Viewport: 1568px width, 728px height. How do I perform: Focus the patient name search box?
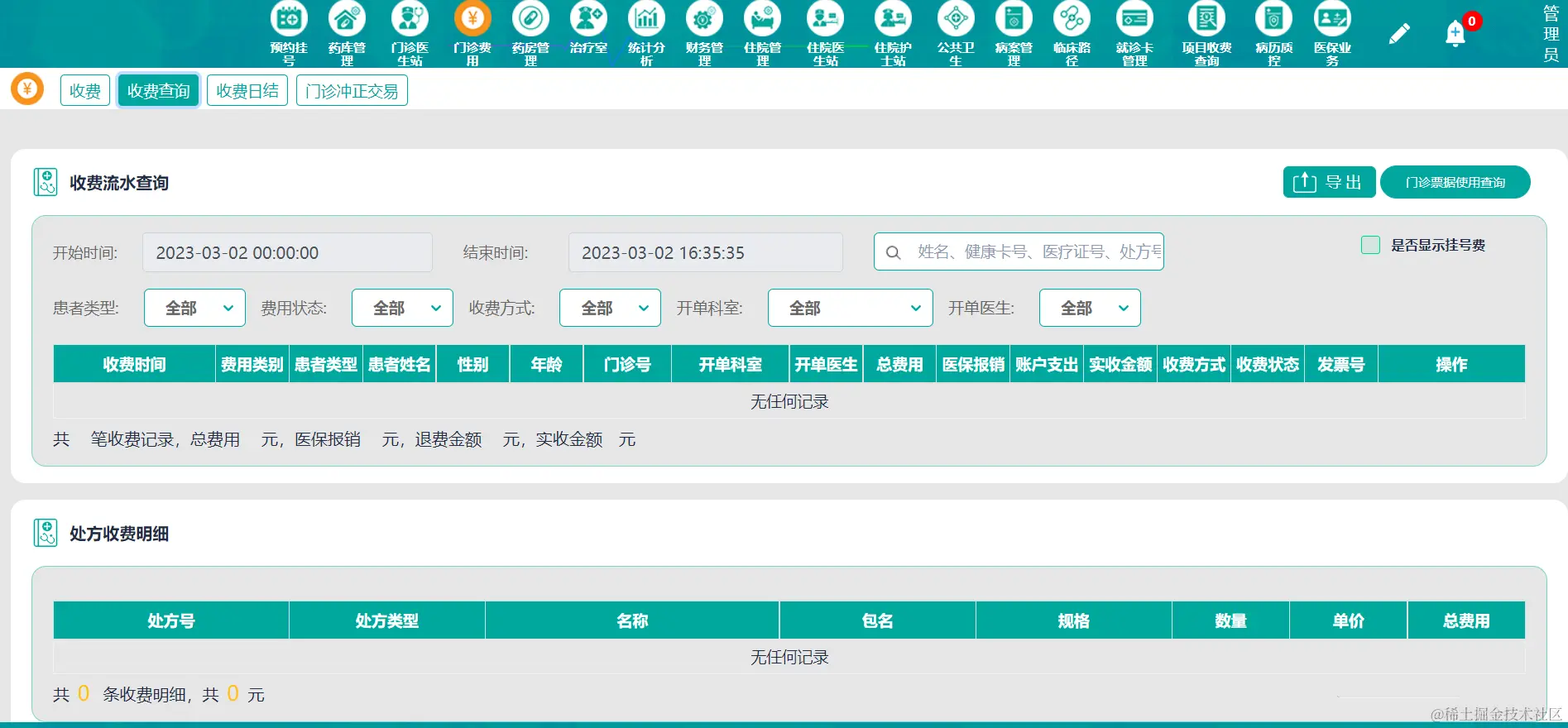click(x=1019, y=251)
